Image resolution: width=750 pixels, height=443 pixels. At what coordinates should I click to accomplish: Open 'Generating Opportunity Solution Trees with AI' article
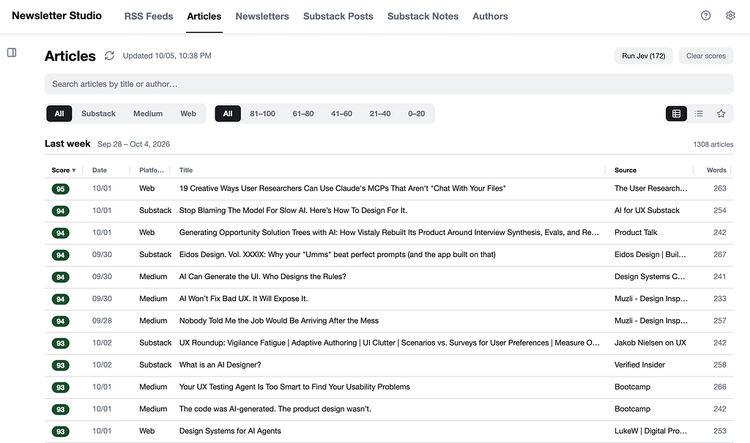pyautogui.click(x=389, y=233)
